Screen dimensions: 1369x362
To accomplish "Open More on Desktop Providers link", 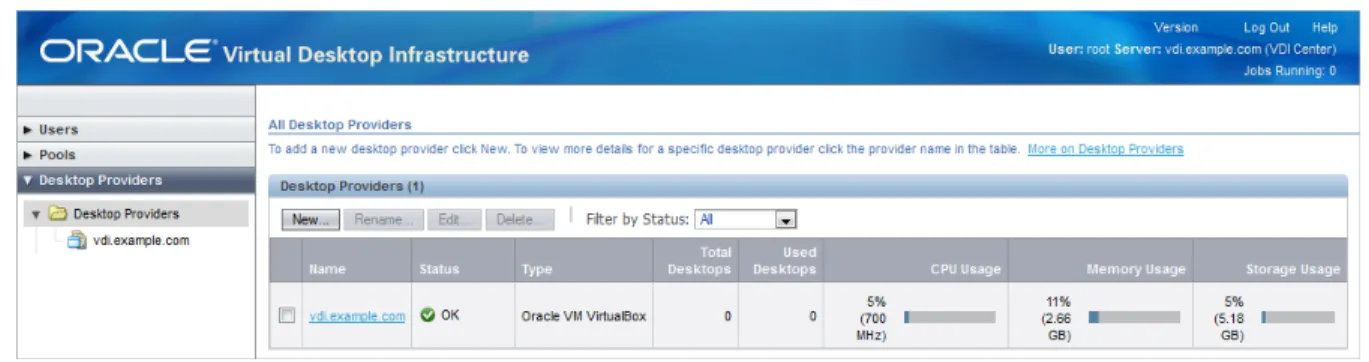I will pos(1105,149).
